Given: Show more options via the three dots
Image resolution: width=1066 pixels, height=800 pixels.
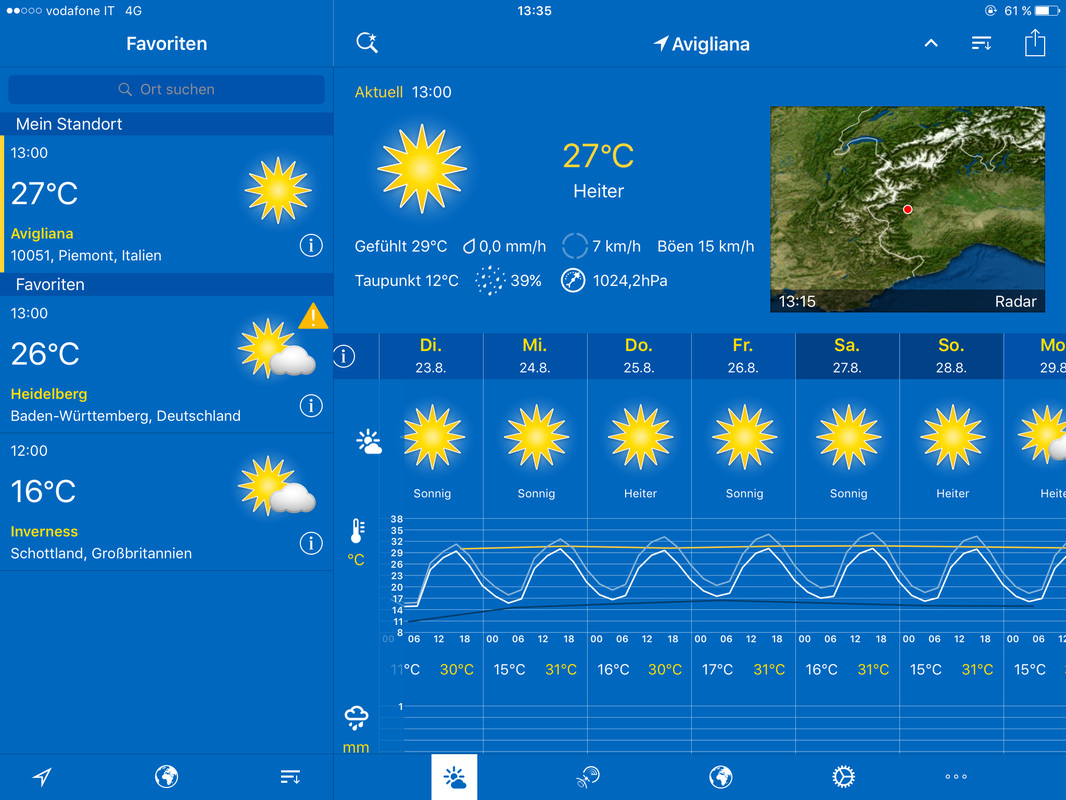Looking at the screenshot, I should (x=955, y=777).
